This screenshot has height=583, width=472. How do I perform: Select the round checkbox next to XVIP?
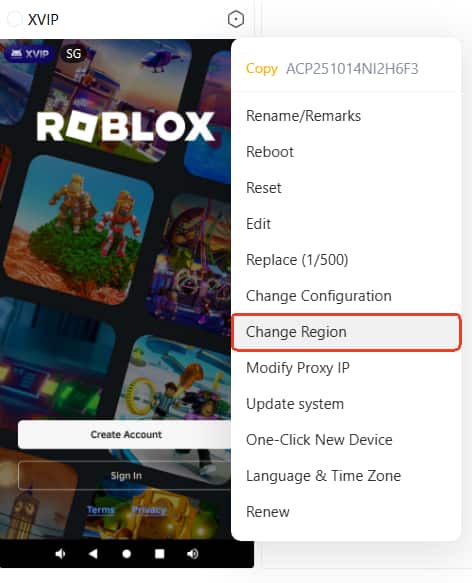(14, 19)
